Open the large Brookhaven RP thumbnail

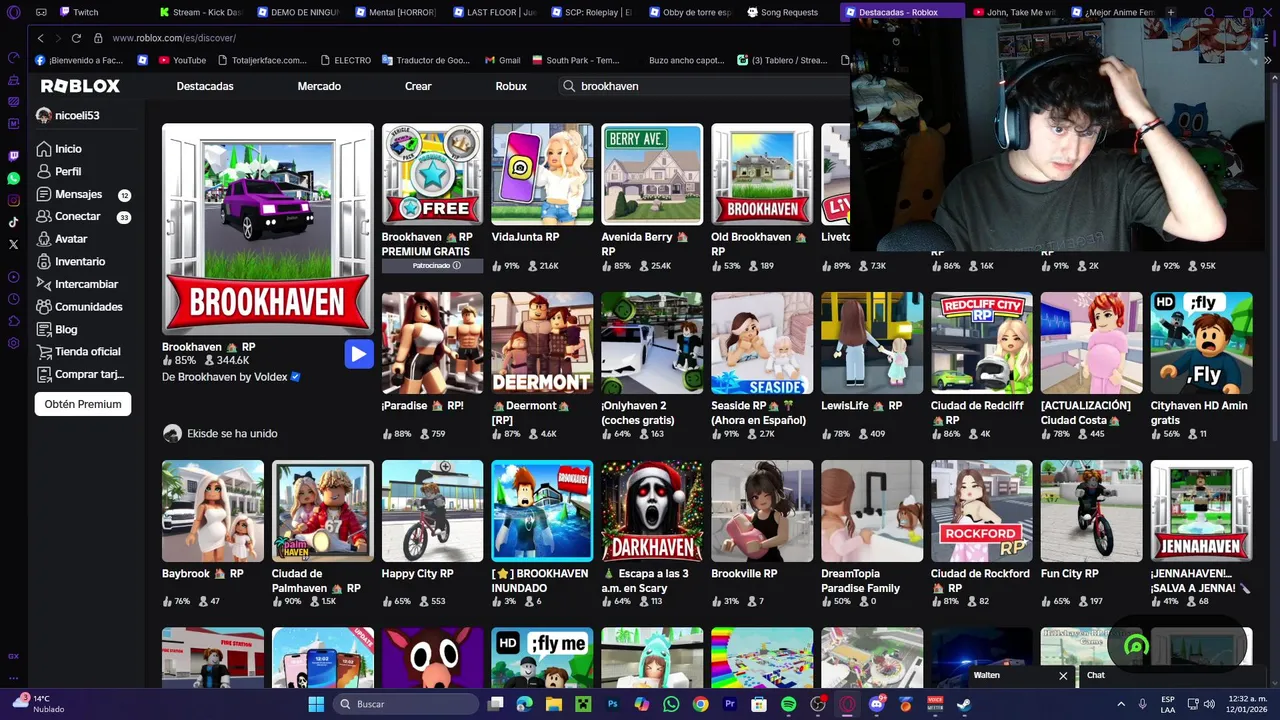point(268,229)
